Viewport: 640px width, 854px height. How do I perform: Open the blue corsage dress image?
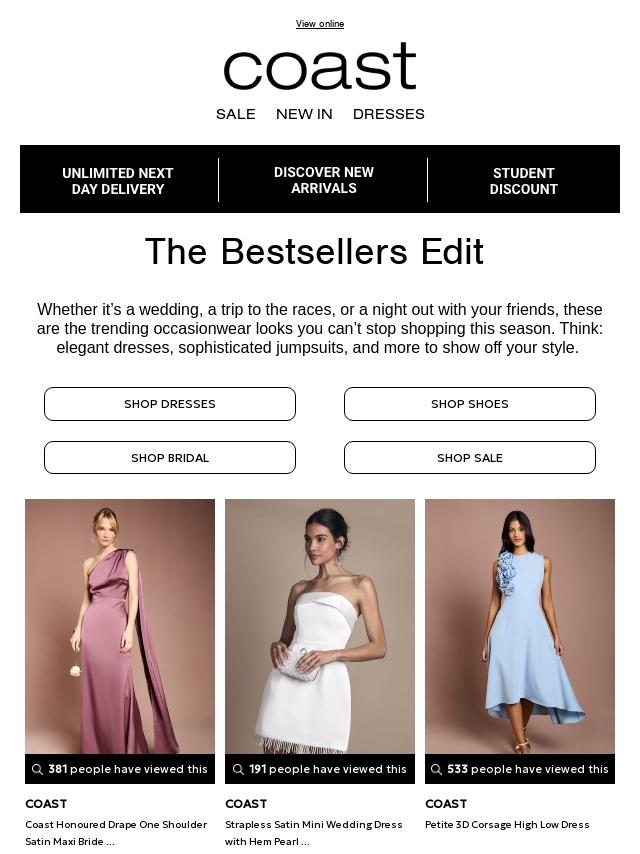click(520, 626)
